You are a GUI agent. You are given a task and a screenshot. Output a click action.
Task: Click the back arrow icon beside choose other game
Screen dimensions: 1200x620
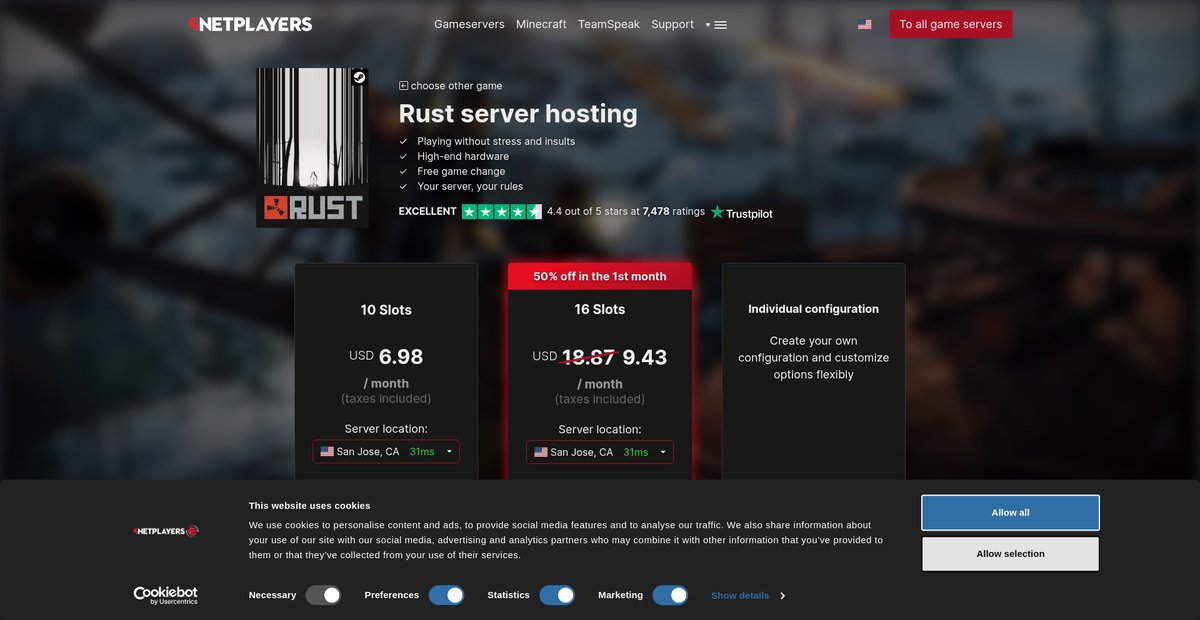[403, 86]
